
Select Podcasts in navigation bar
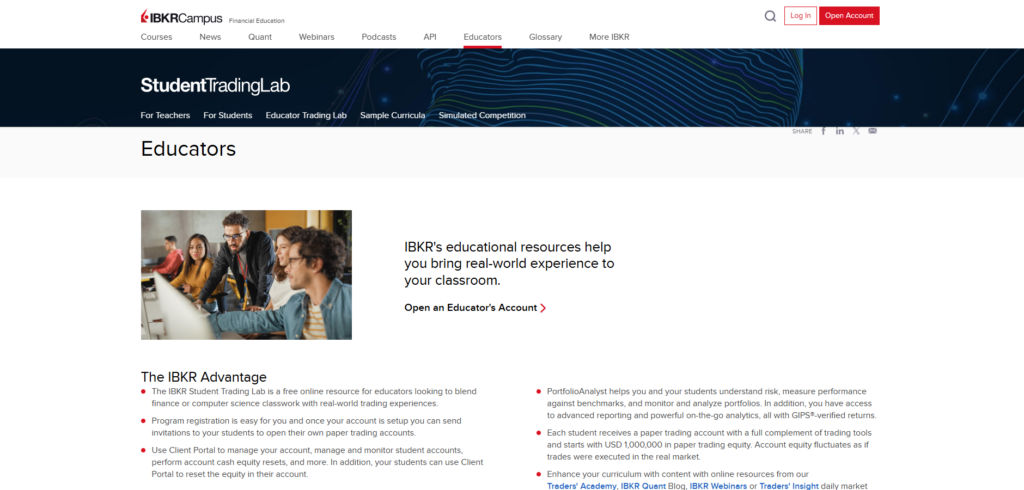(x=379, y=37)
